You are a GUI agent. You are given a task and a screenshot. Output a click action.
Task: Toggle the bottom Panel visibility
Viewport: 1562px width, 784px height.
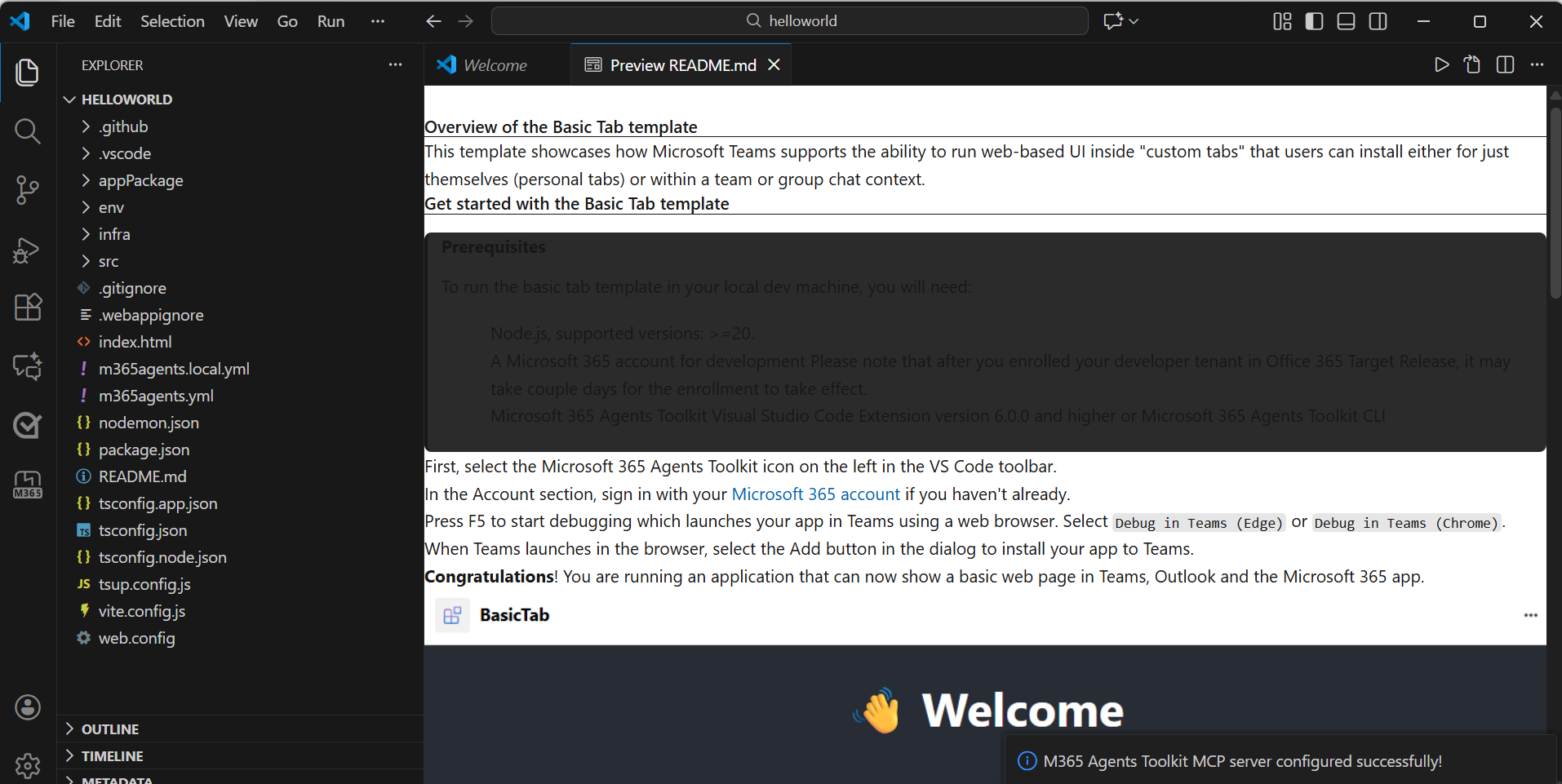(1346, 21)
